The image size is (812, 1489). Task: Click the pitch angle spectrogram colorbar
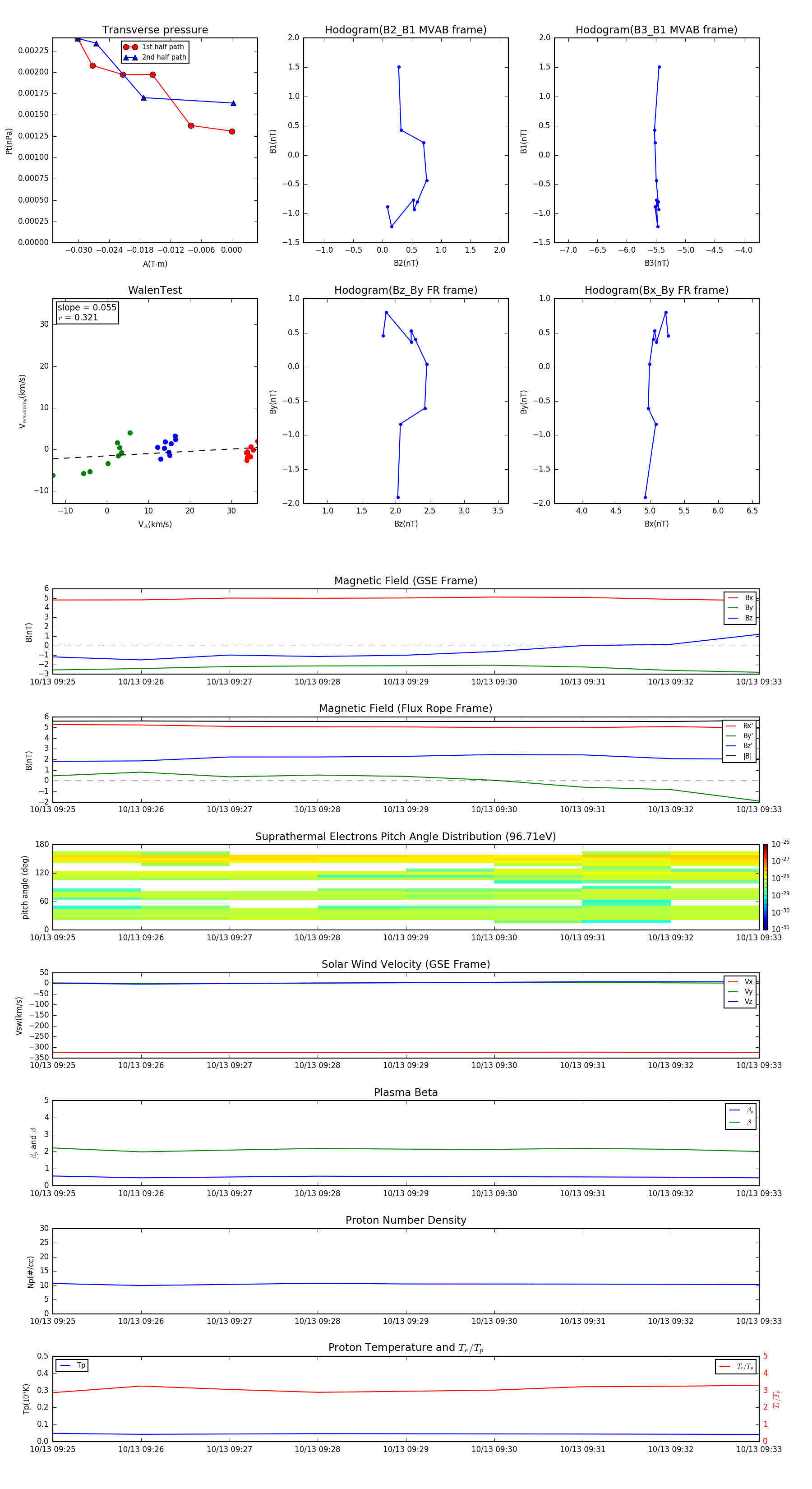(x=765, y=887)
